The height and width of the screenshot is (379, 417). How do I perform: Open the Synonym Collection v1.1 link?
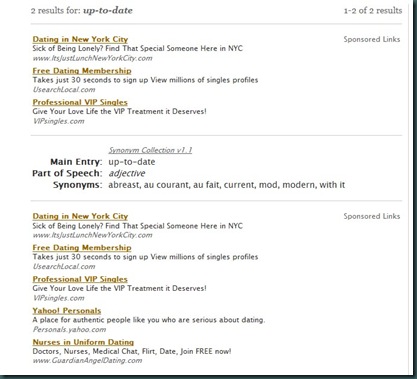(150, 150)
